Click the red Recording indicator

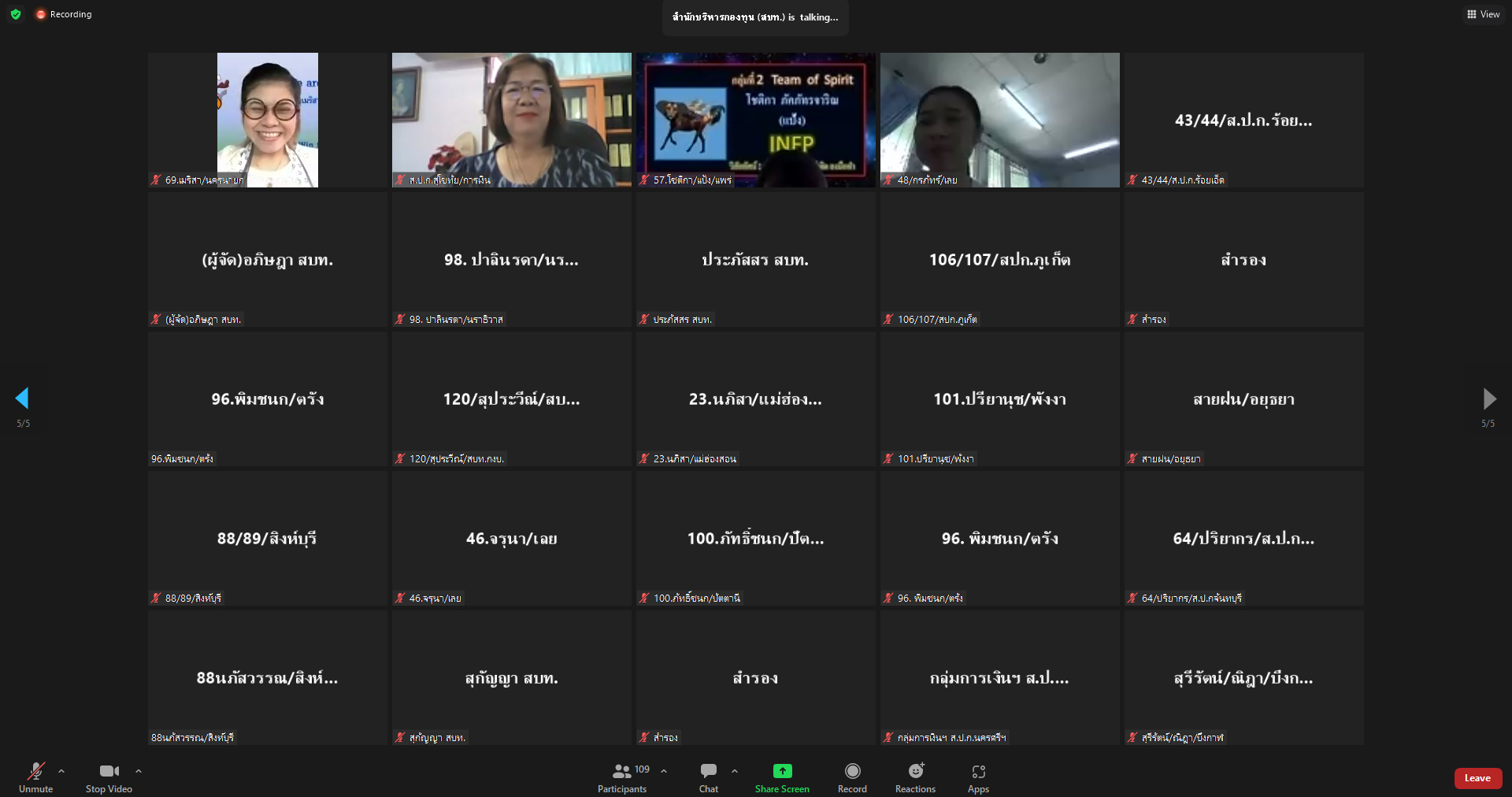64,14
